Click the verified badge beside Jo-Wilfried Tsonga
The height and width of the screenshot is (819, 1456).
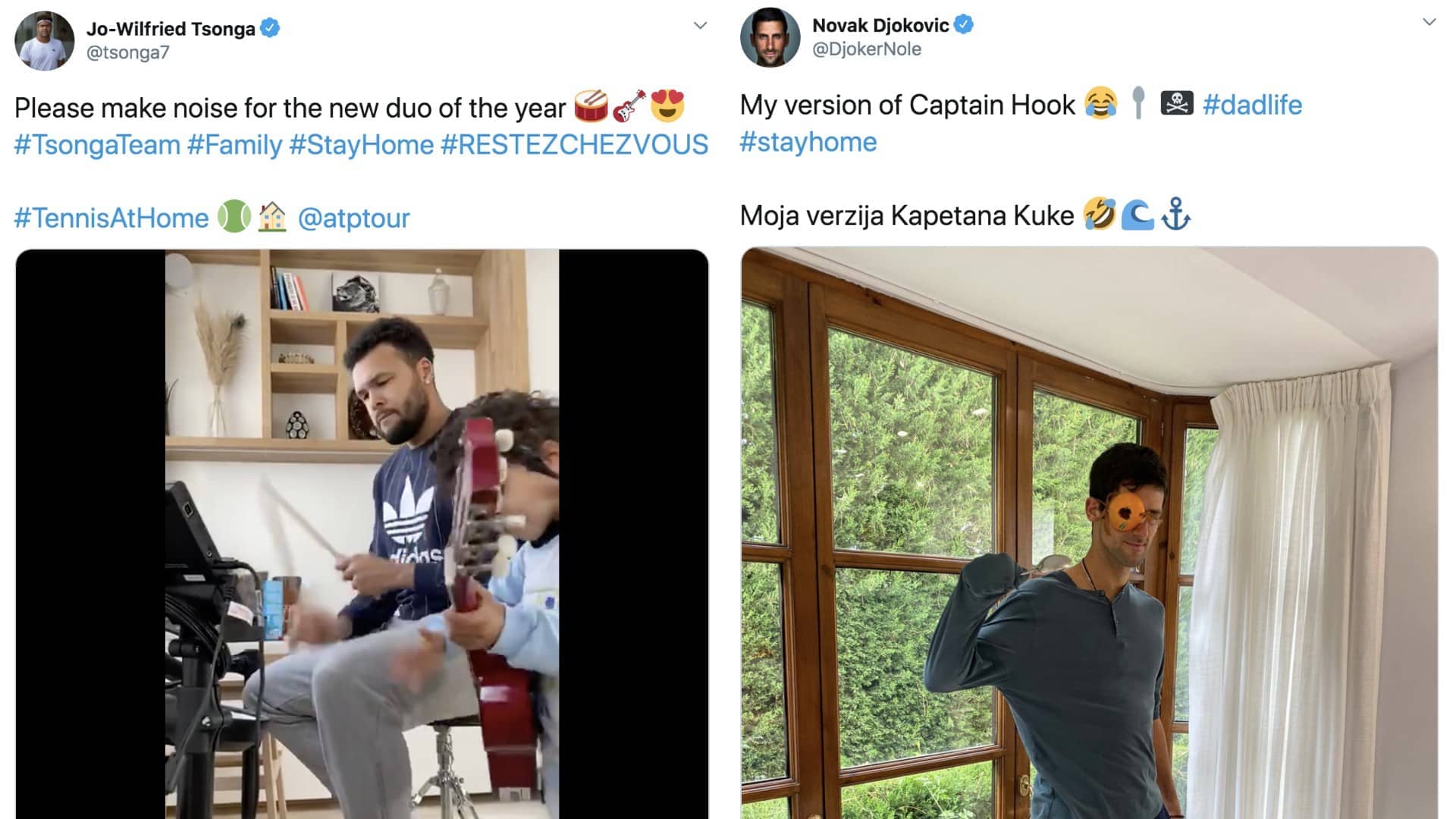coord(270,28)
